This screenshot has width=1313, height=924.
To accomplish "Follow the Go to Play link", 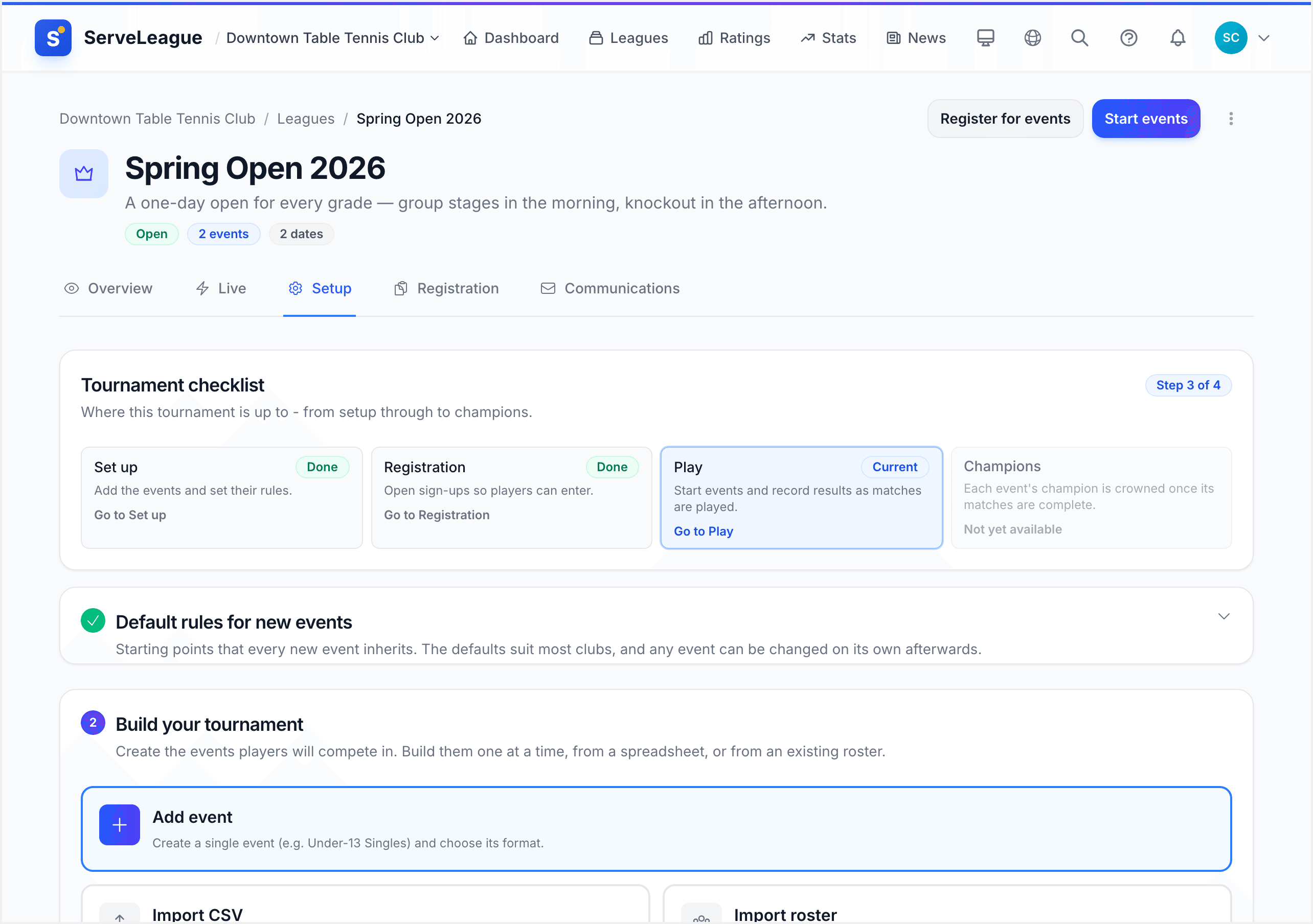I will [704, 531].
